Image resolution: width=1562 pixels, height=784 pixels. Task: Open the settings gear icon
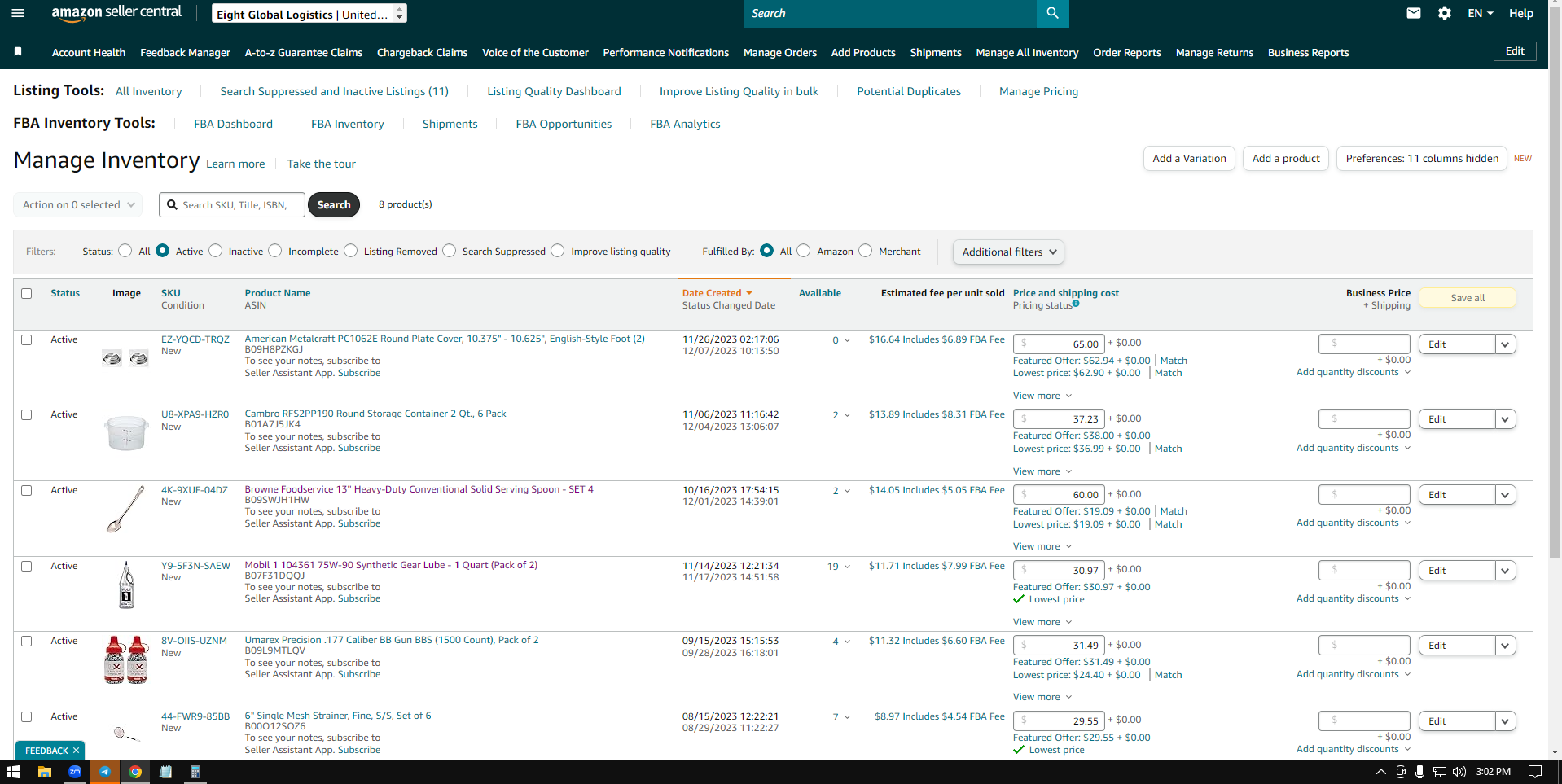point(1445,13)
